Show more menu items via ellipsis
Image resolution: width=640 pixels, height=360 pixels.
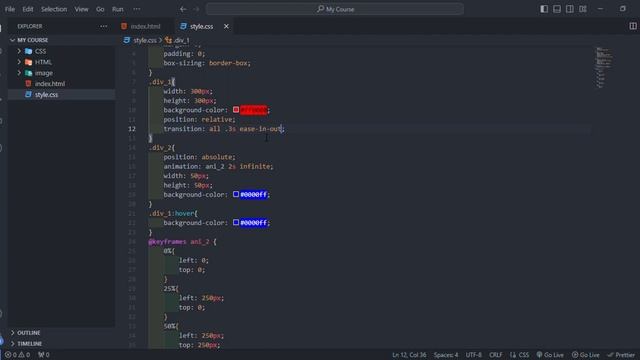coord(137,9)
